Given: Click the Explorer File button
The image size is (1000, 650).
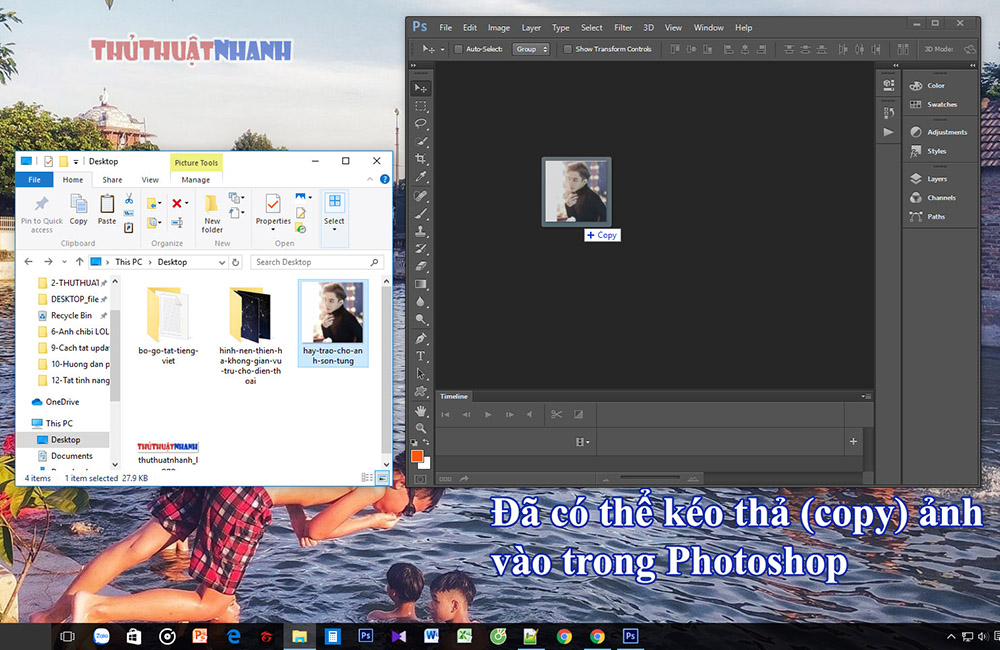Looking at the screenshot, I should tap(34, 180).
